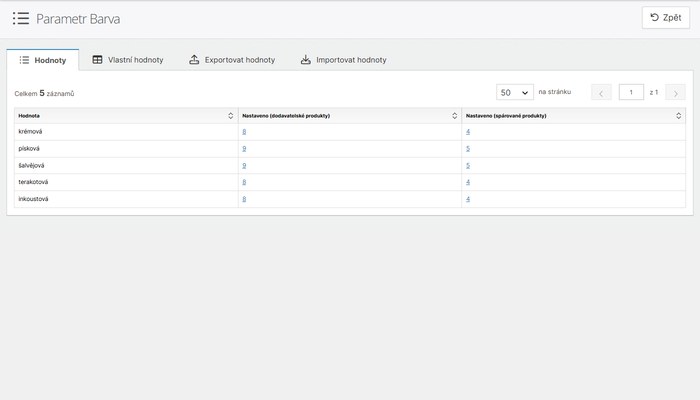This screenshot has height=400, width=700.
Task: Sort by Nastaveno (dodavatelské produkty) column arrows
Action: click(454, 116)
